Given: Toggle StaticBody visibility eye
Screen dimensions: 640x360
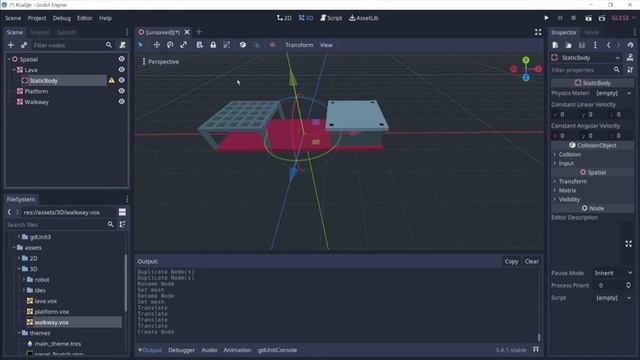Looking at the screenshot, I should click(122, 80).
